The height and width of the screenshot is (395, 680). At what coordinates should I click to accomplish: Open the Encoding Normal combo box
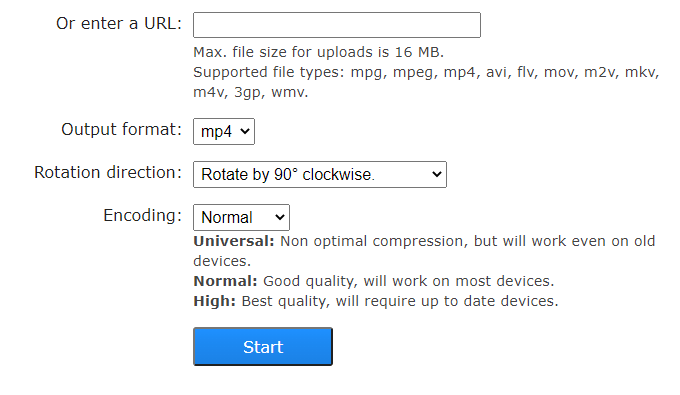pyautogui.click(x=241, y=217)
